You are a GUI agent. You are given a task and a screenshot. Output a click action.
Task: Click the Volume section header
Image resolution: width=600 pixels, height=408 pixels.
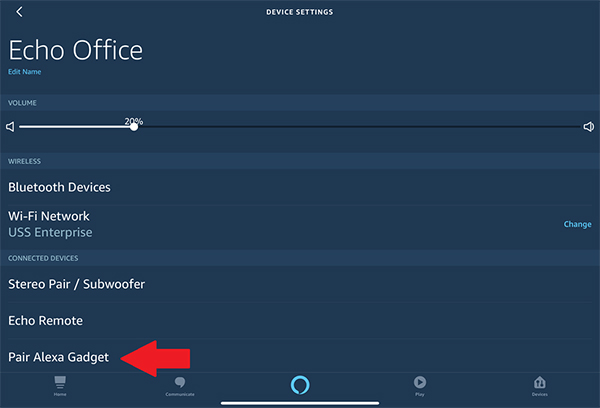[22, 103]
